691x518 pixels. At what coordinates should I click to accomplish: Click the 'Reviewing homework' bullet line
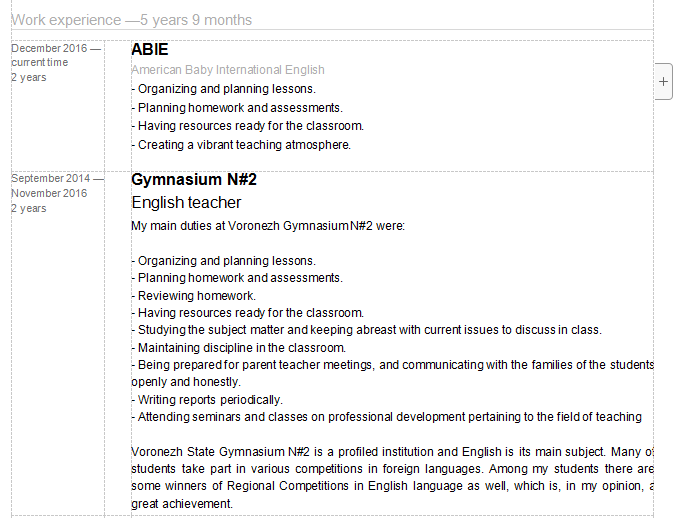[194, 296]
